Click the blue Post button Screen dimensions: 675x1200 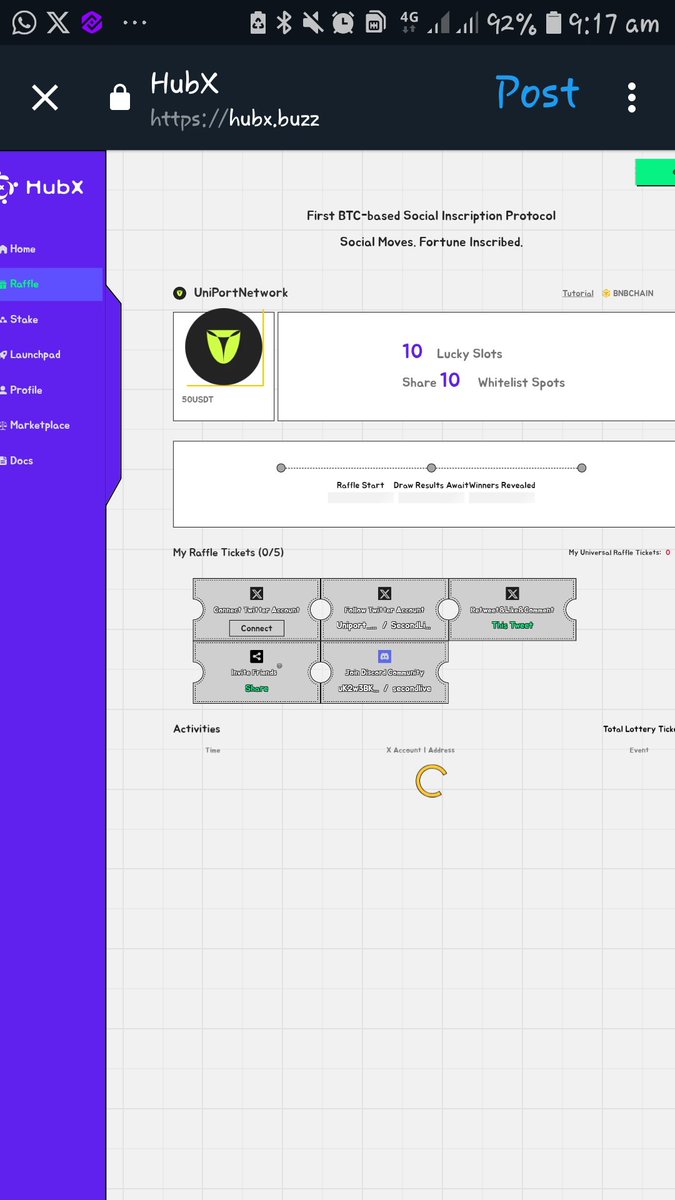537,93
